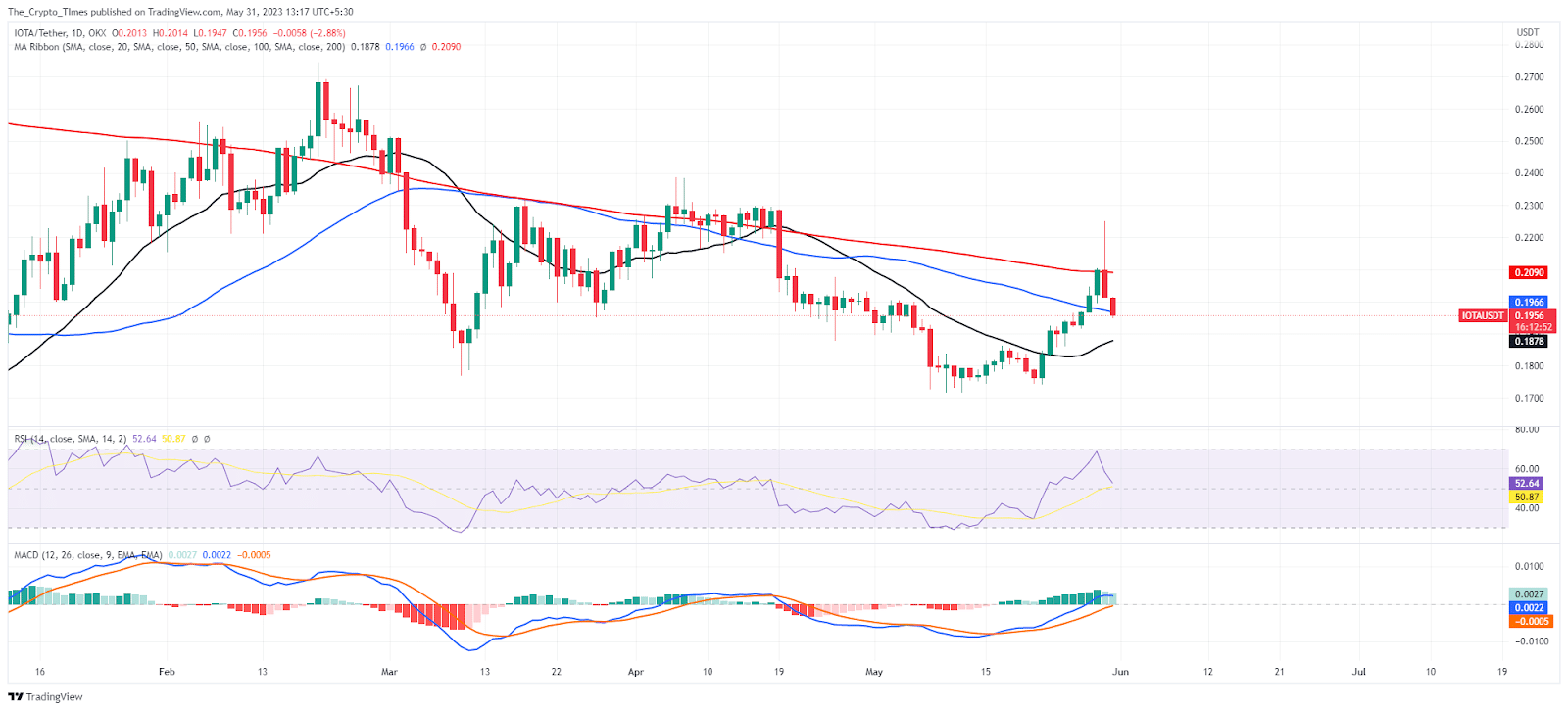This screenshot has width=1568, height=711.
Task: Click the Feb label on time axis
Action: pyautogui.click(x=167, y=672)
